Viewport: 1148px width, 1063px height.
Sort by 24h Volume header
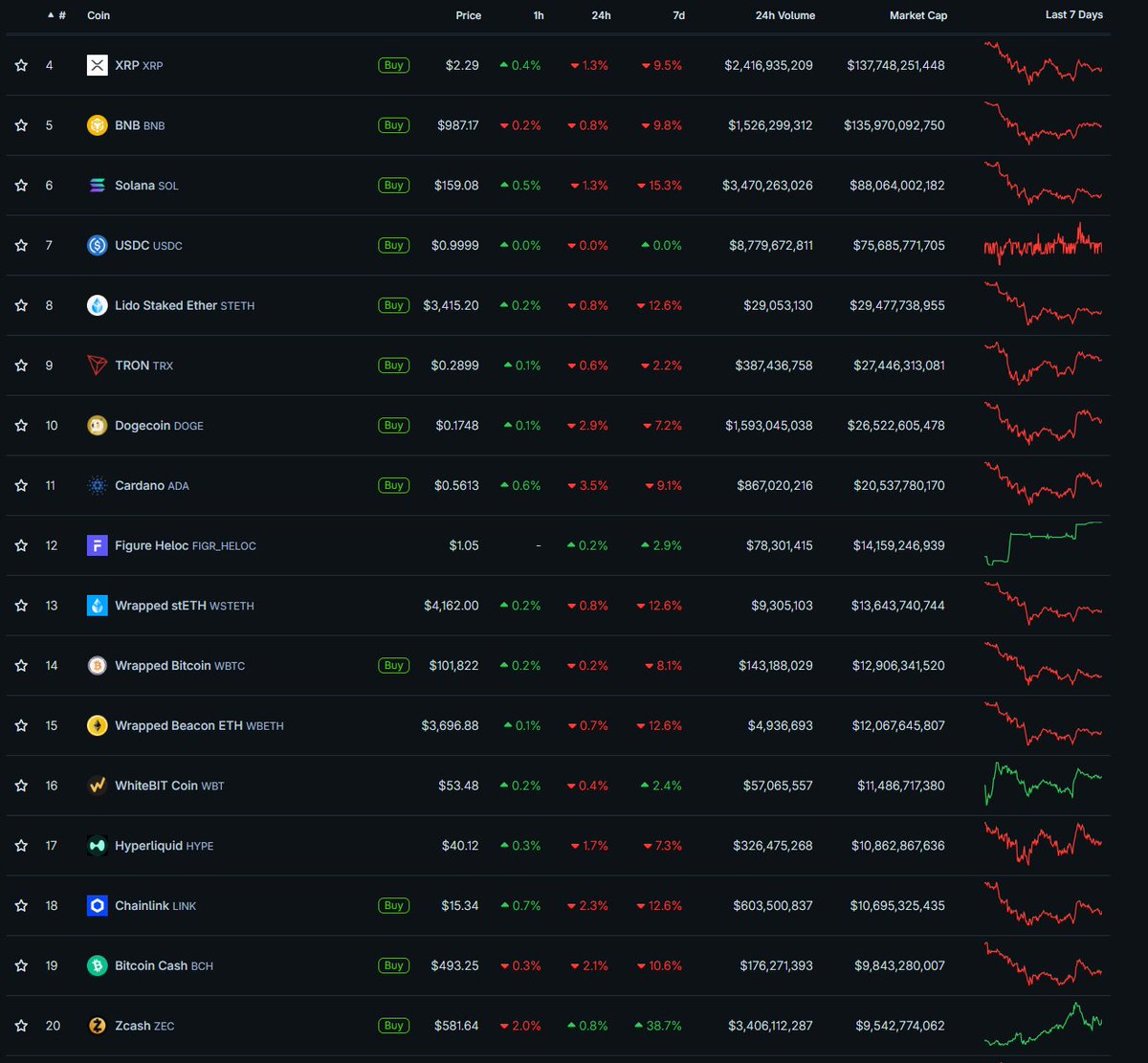pyautogui.click(x=784, y=15)
